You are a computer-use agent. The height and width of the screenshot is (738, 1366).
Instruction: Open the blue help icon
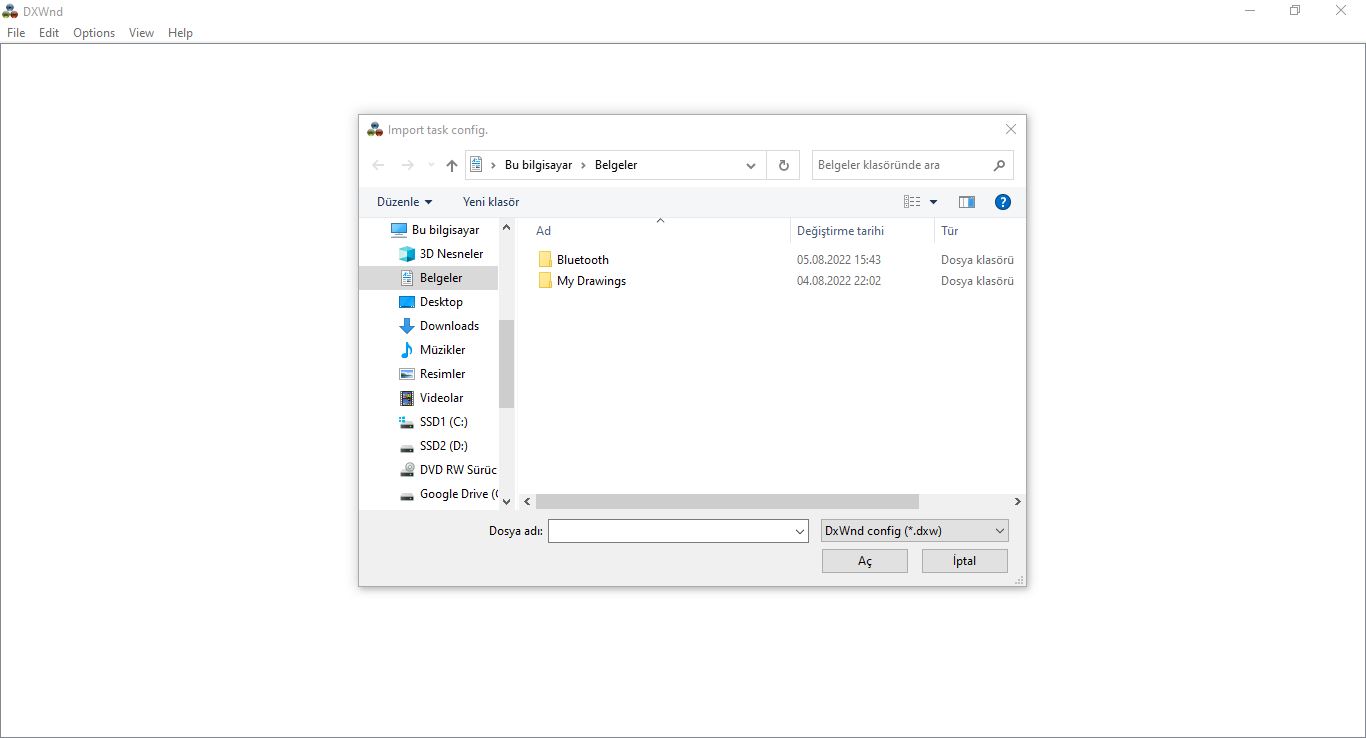[1003, 202]
